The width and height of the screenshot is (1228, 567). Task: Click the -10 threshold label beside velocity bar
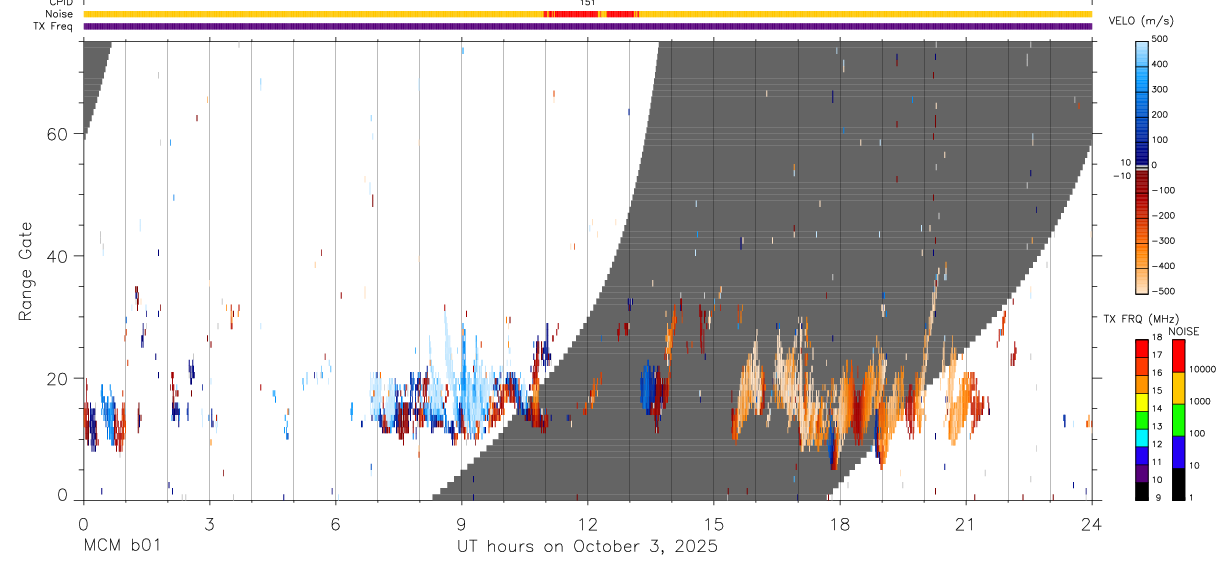click(1122, 175)
